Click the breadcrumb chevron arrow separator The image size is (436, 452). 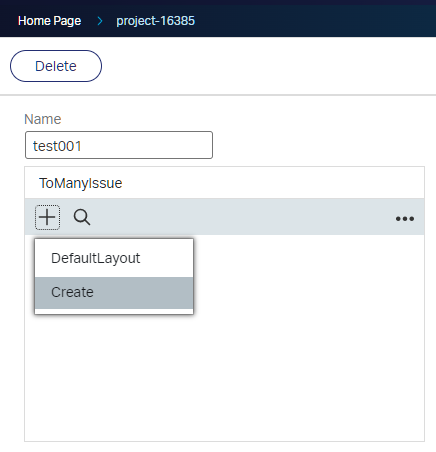pos(100,21)
